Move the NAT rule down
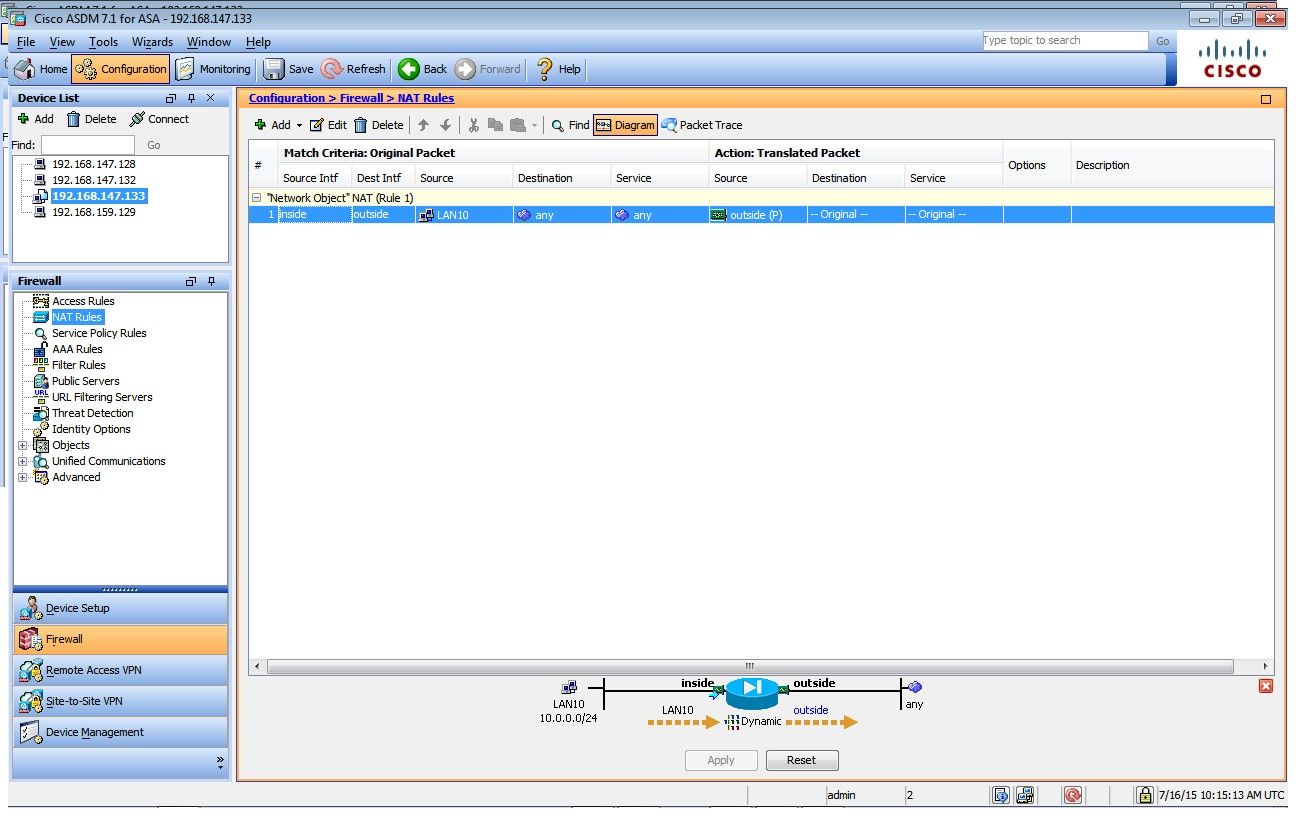 tap(445, 125)
